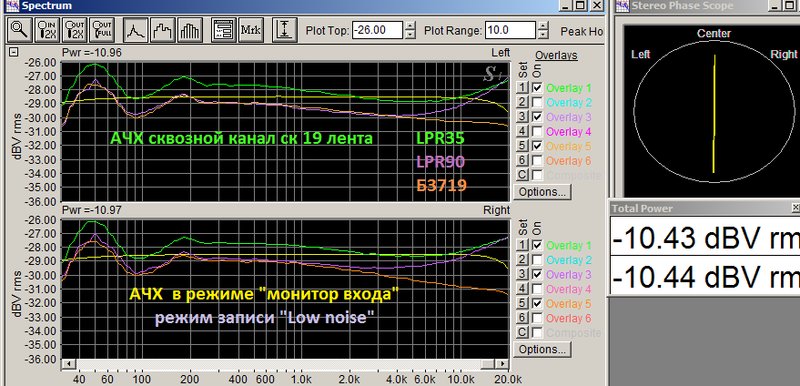Click the horizontal scrollbar left arrow
This screenshot has height=386, width=800.
click(68, 364)
